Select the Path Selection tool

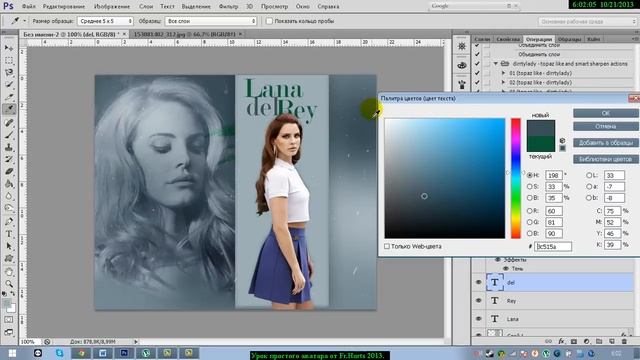click(x=9, y=246)
